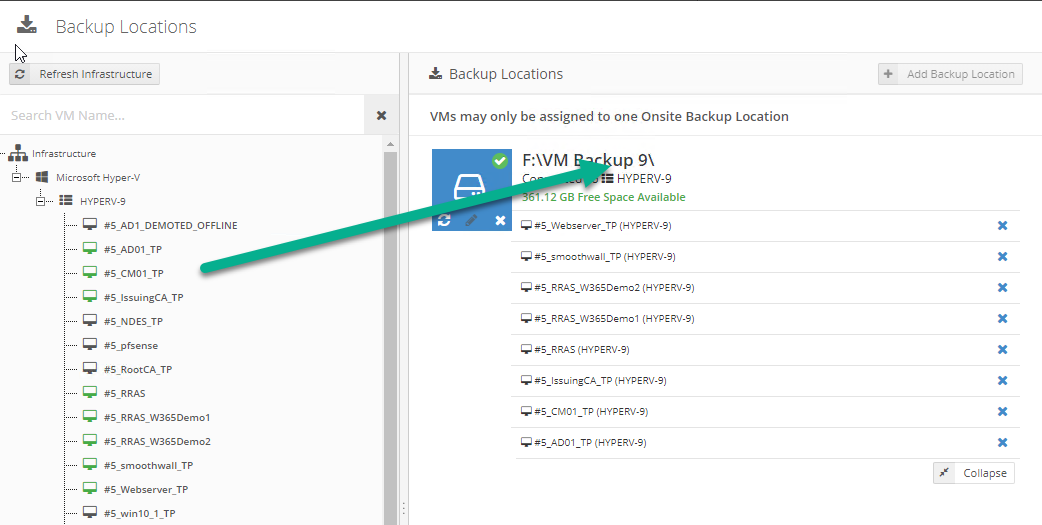Select Infrastructure root node
The width and height of the screenshot is (1042, 525).
click(x=64, y=154)
